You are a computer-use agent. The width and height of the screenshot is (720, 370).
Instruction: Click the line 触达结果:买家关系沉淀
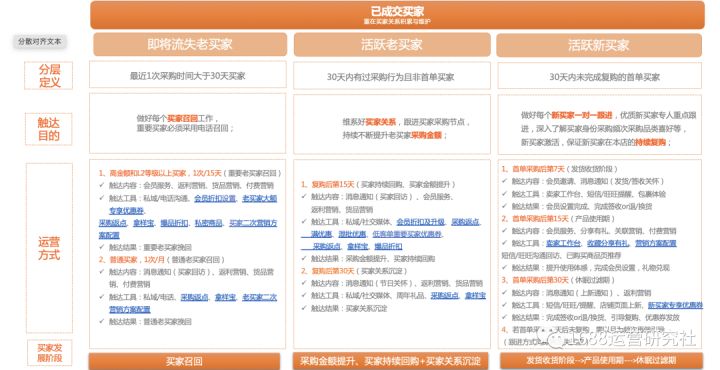(x=349, y=308)
